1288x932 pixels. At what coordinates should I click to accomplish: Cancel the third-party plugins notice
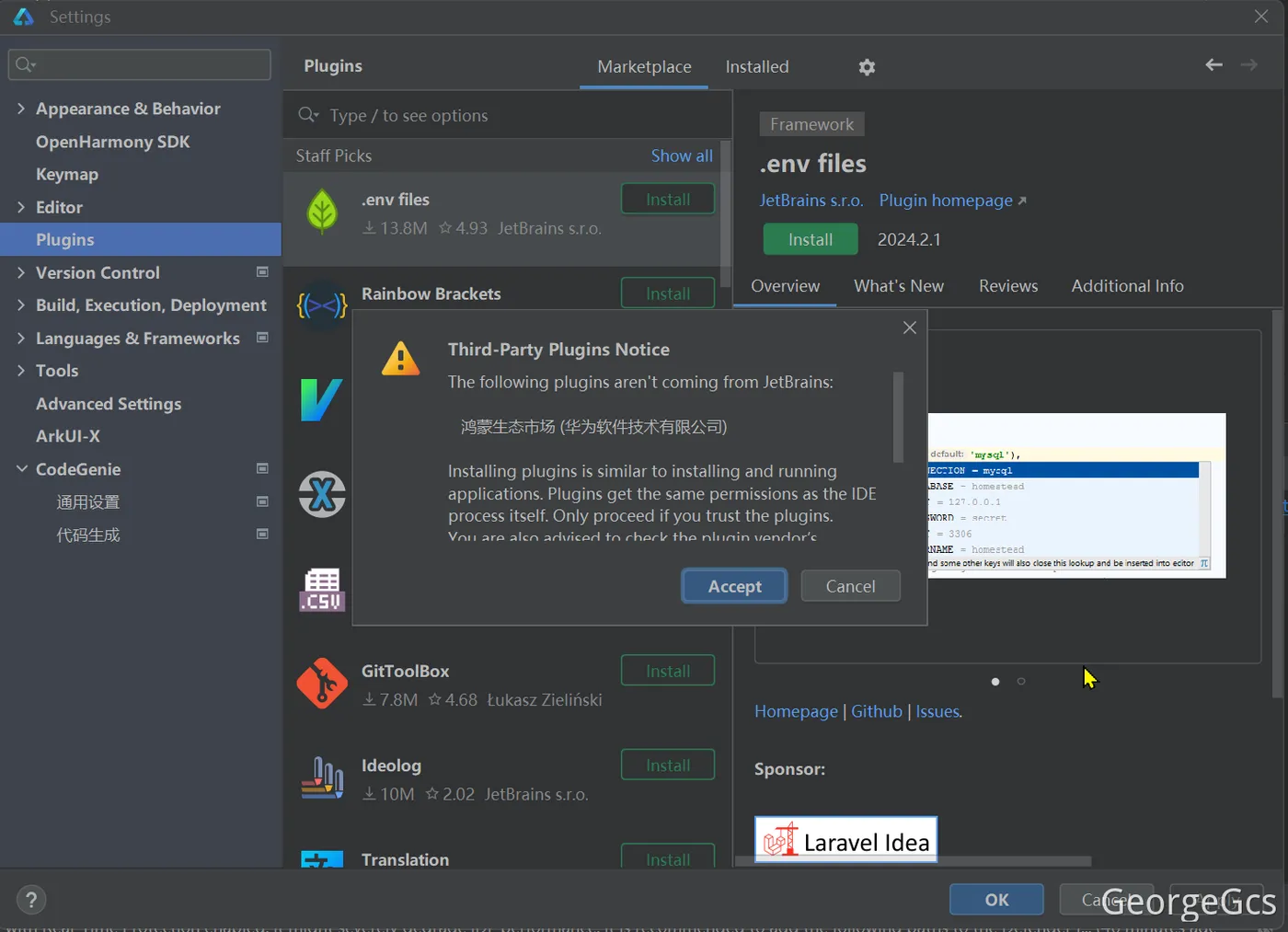[x=850, y=586]
